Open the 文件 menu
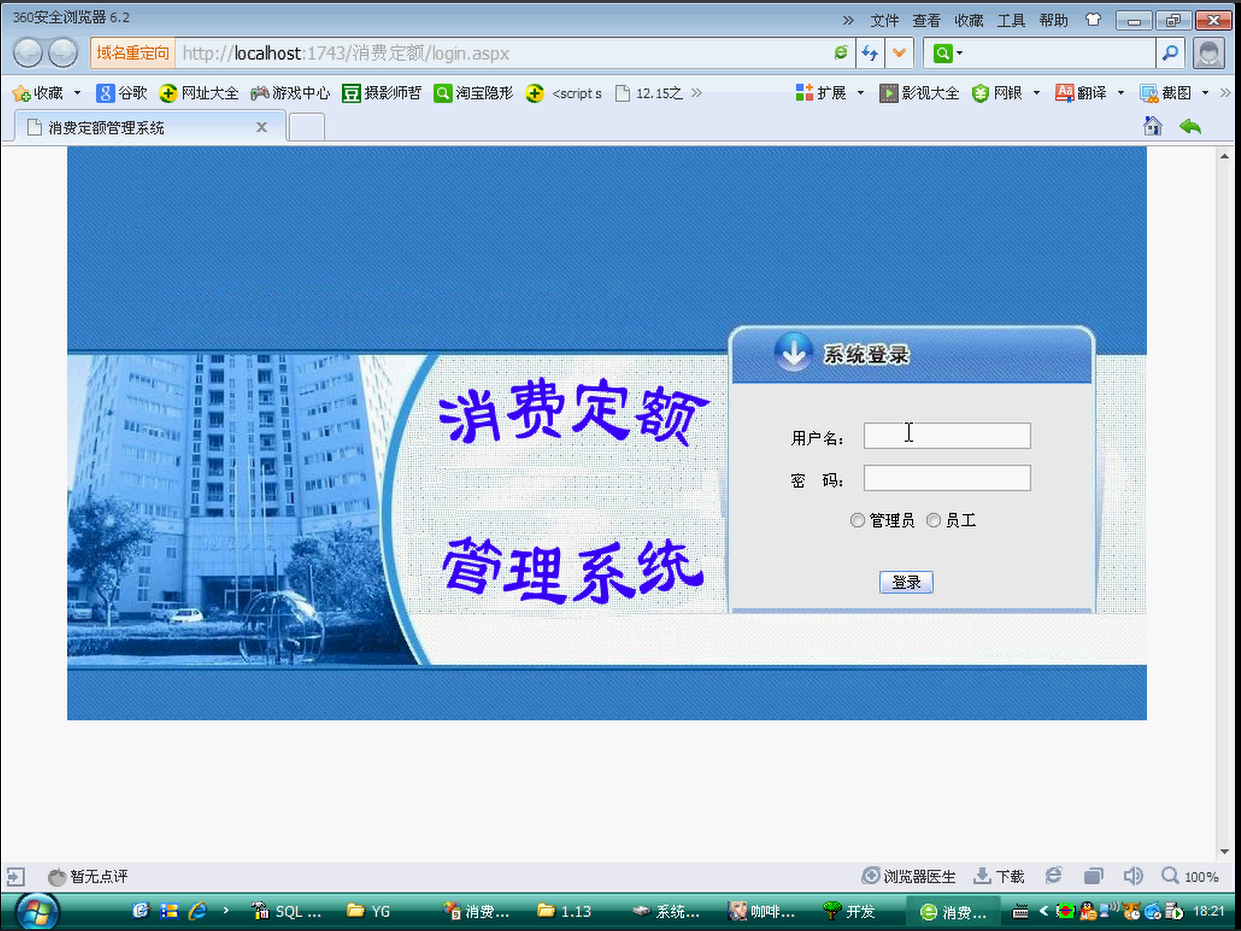The width and height of the screenshot is (1241, 931). click(884, 20)
